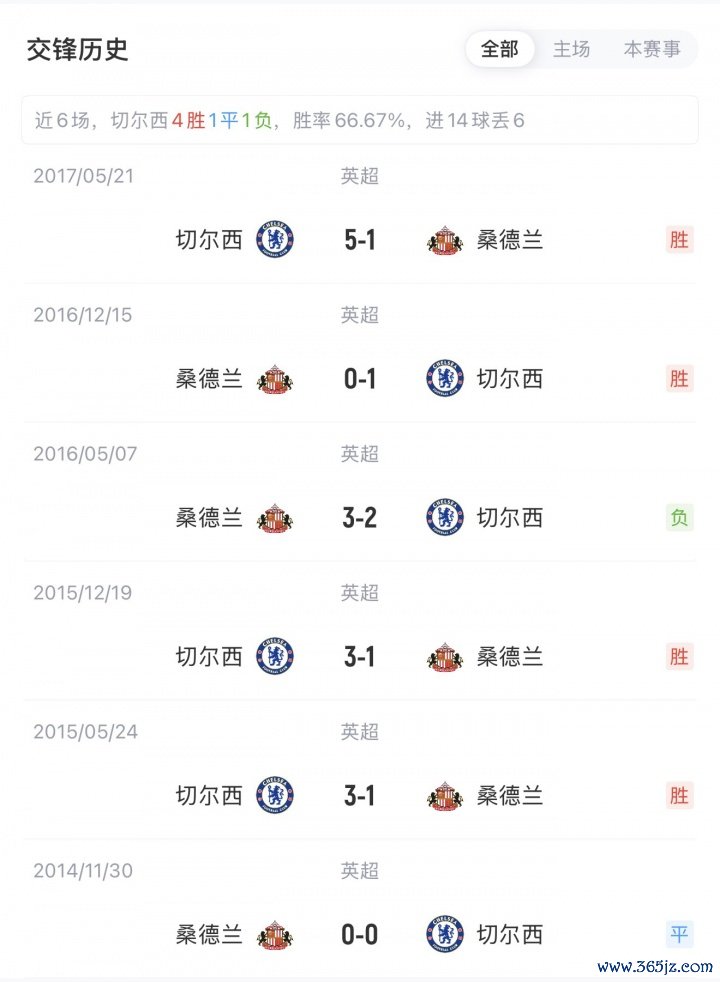Click Chelsea crest in the 2014/11/30 match
Viewport: 720px width, 982px height.
(445, 935)
